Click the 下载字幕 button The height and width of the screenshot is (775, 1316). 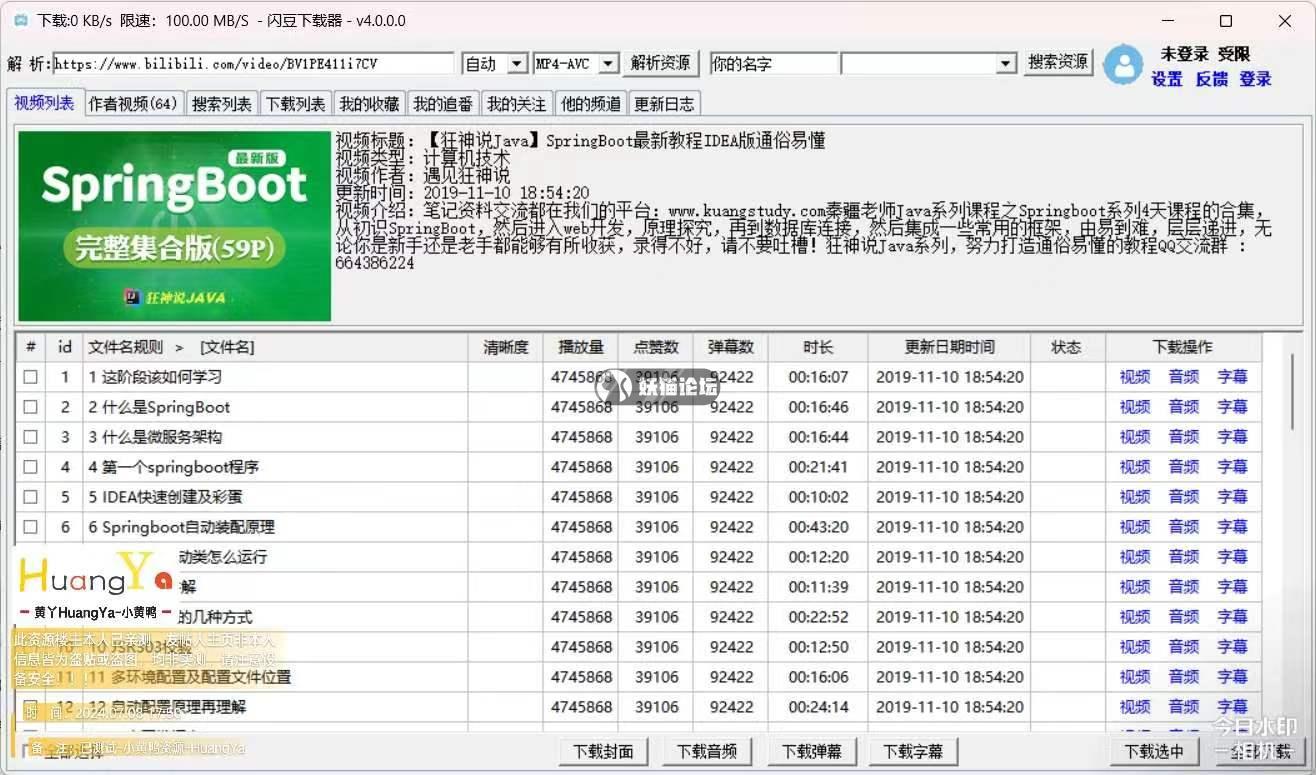click(x=914, y=751)
